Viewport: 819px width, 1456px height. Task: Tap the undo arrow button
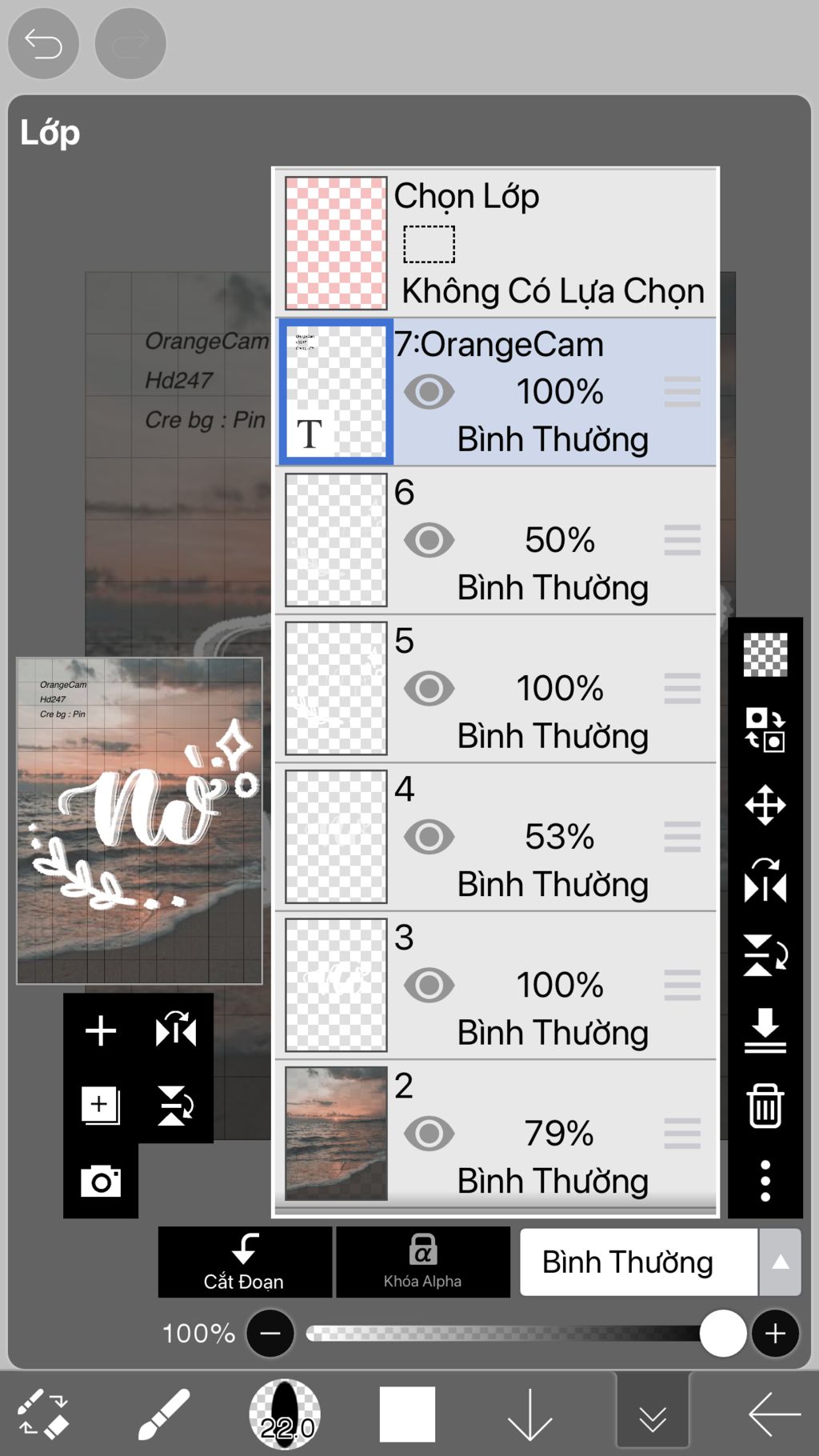pyautogui.click(x=43, y=43)
